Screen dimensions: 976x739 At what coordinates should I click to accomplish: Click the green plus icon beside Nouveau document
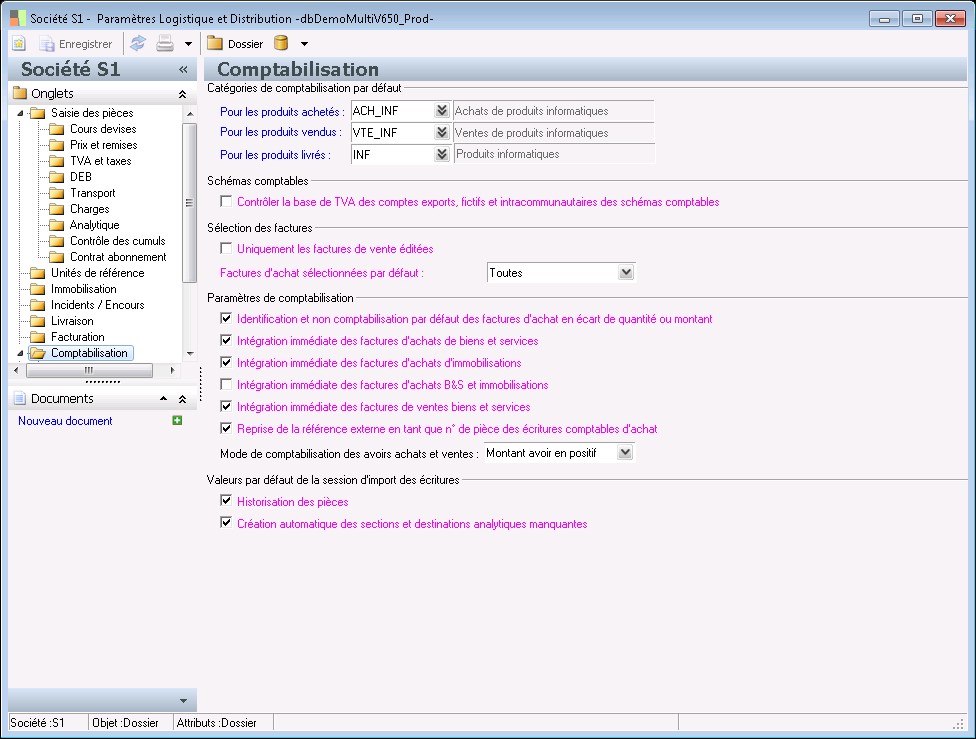pos(177,421)
